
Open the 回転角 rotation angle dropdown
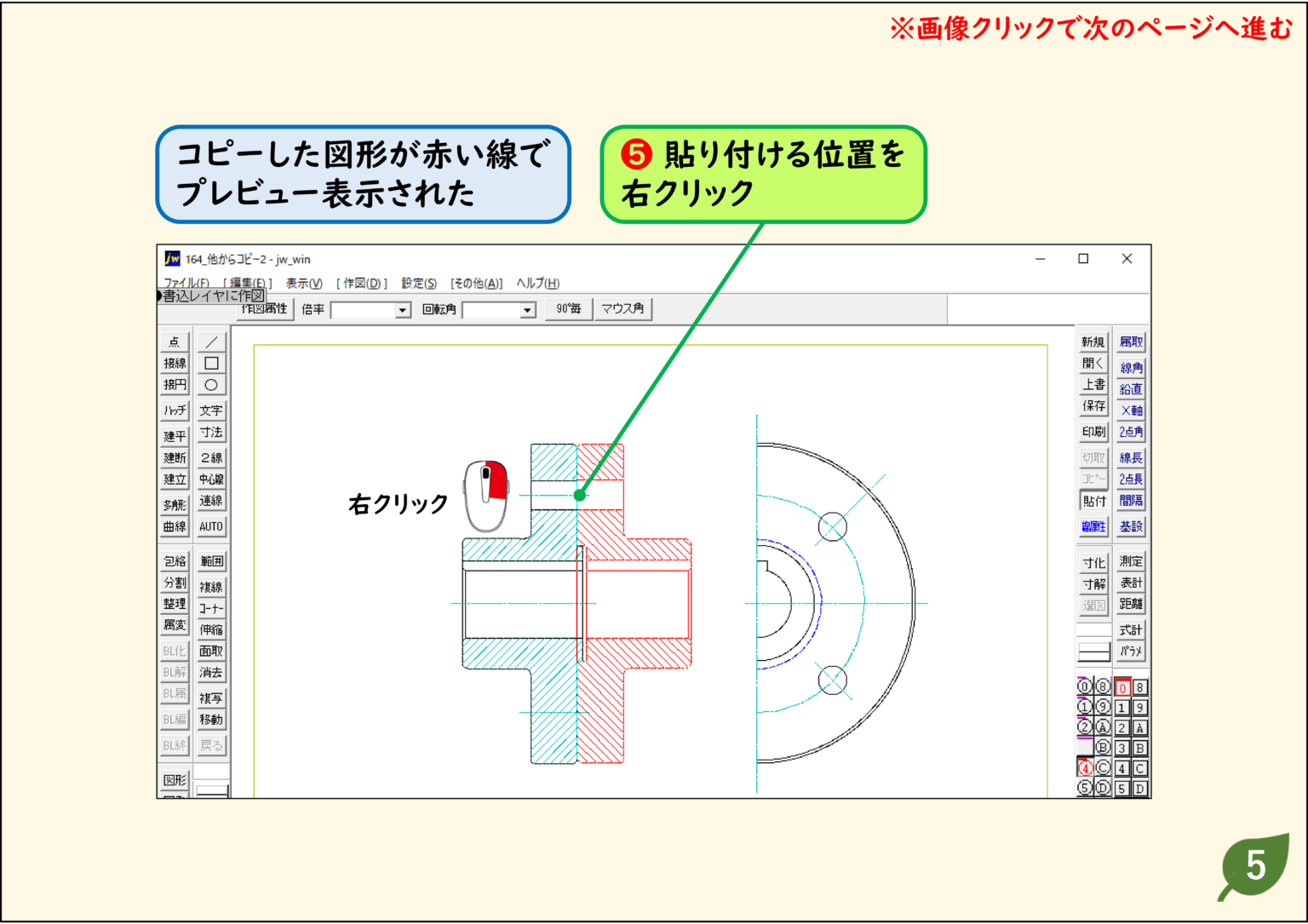pos(527,309)
